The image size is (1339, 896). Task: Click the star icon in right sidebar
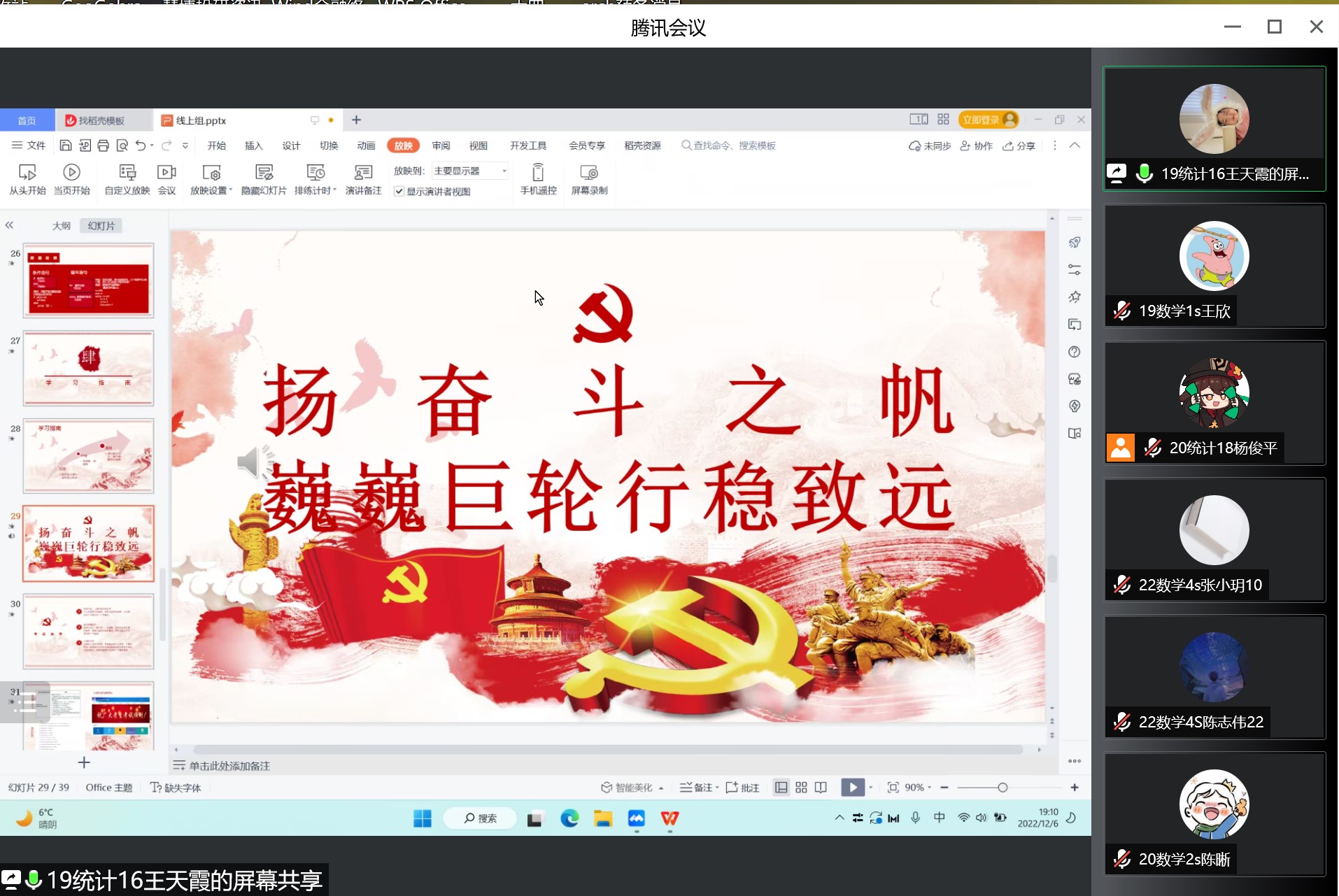[x=1075, y=297]
